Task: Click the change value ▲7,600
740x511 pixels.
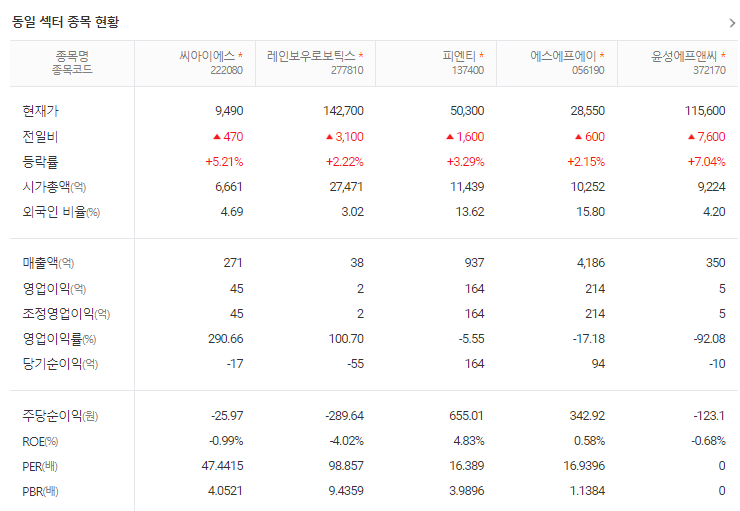Action: click(706, 137)
